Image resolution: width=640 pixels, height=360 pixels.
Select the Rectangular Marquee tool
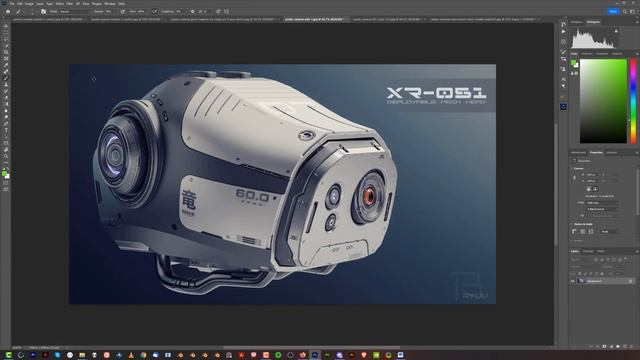click(6, 32)
